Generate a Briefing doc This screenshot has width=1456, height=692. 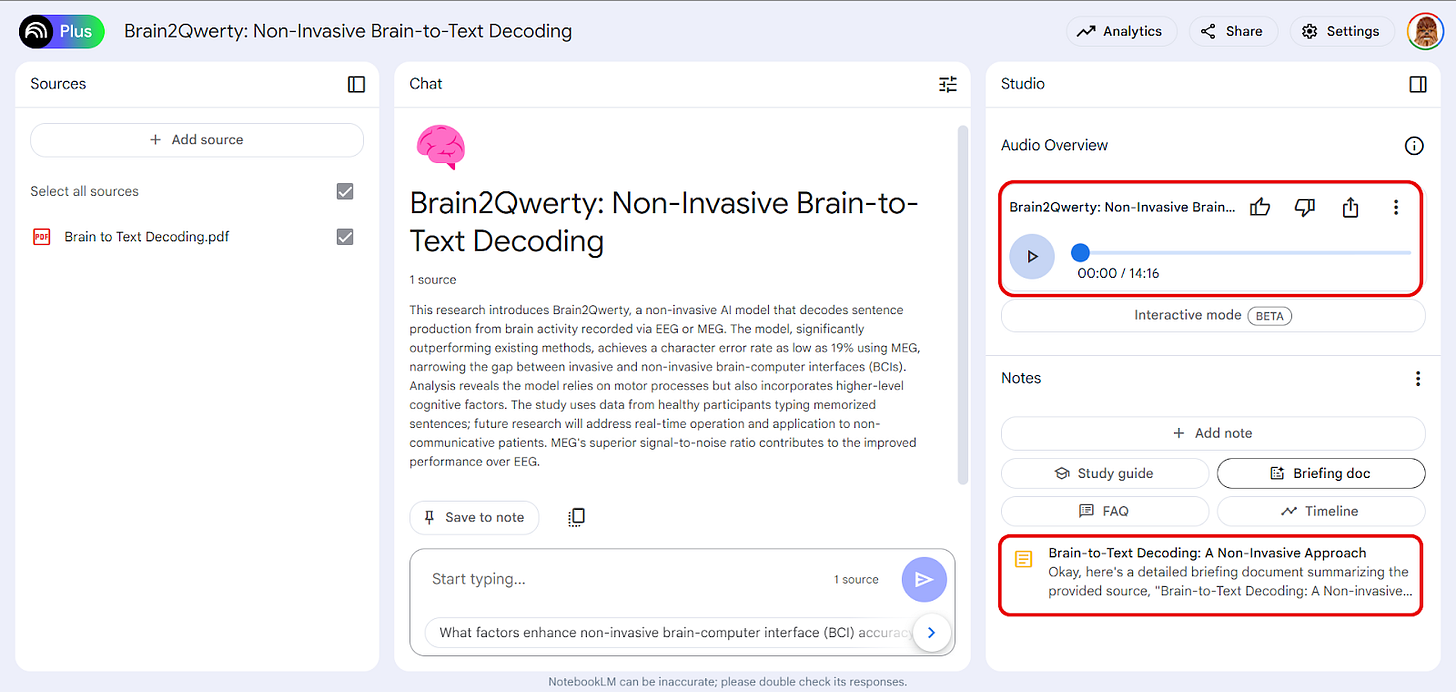point(1321,473)
